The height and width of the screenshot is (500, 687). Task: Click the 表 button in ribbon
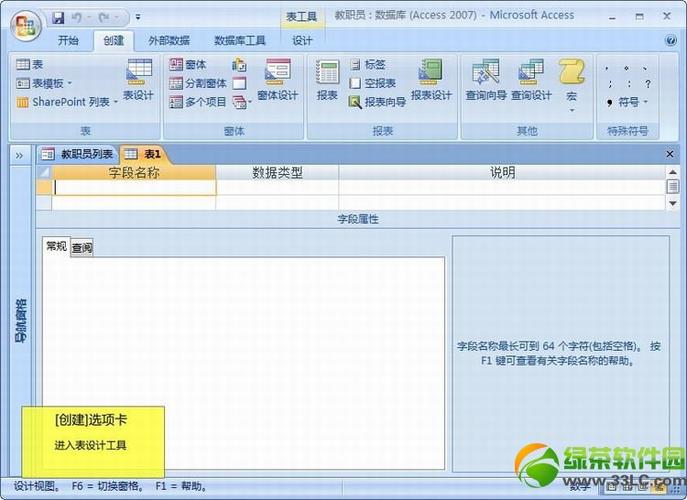click(29, 65)
